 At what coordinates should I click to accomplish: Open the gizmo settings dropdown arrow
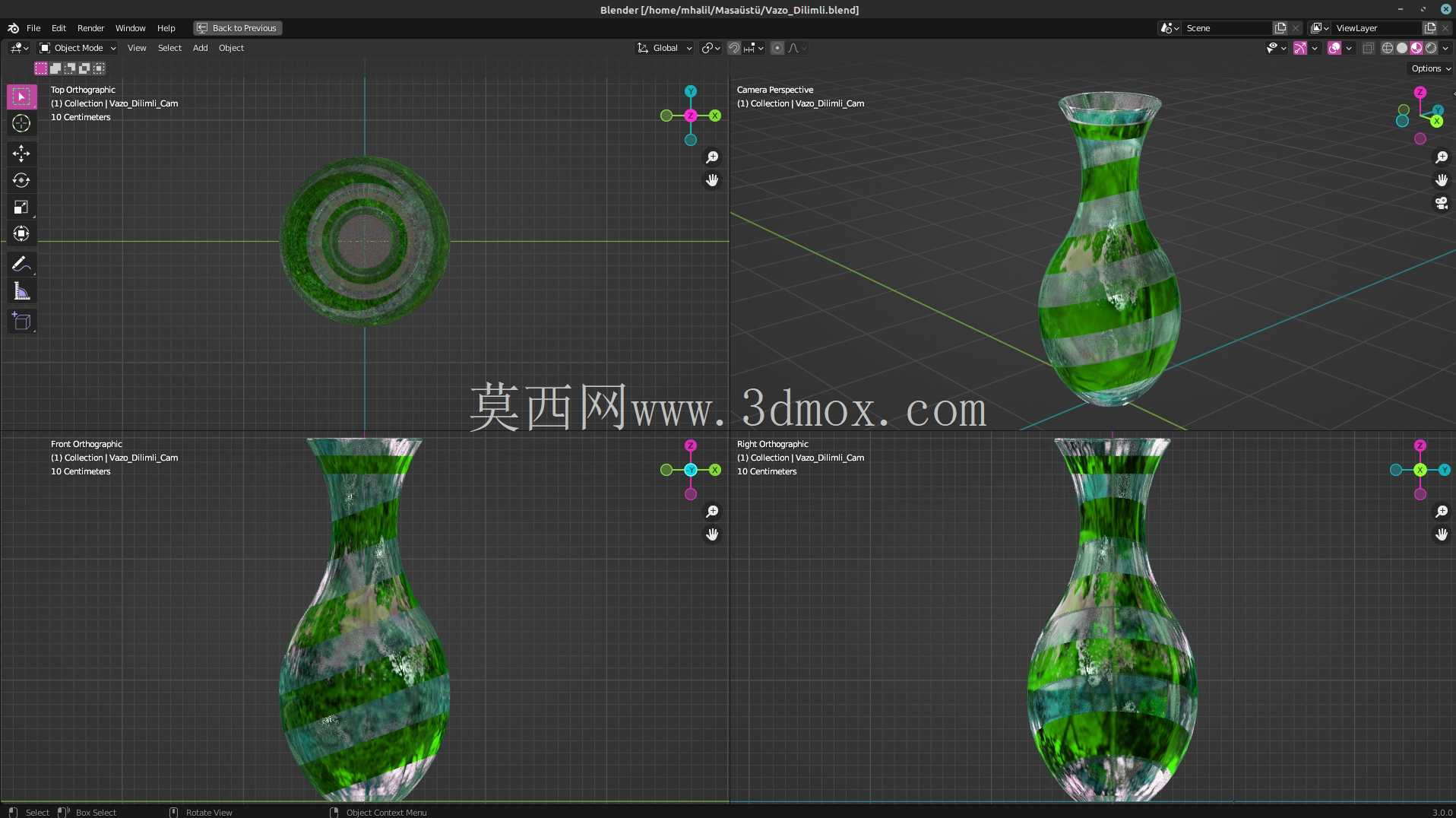coord(1315,48)
